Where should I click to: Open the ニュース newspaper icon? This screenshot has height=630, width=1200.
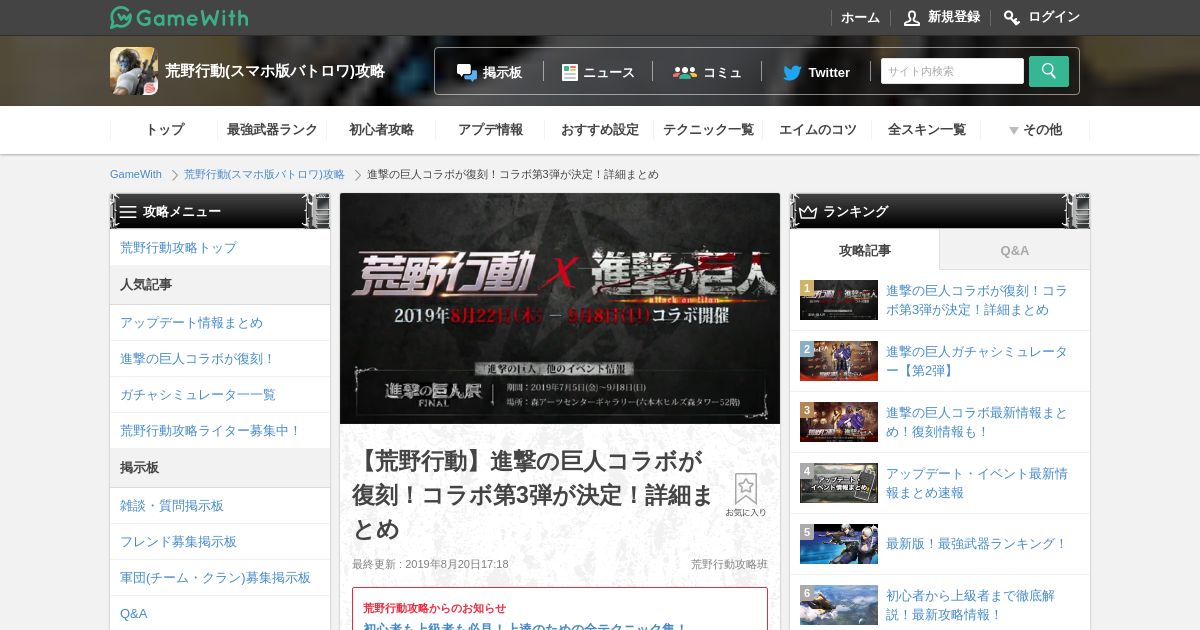click(570, 72)
